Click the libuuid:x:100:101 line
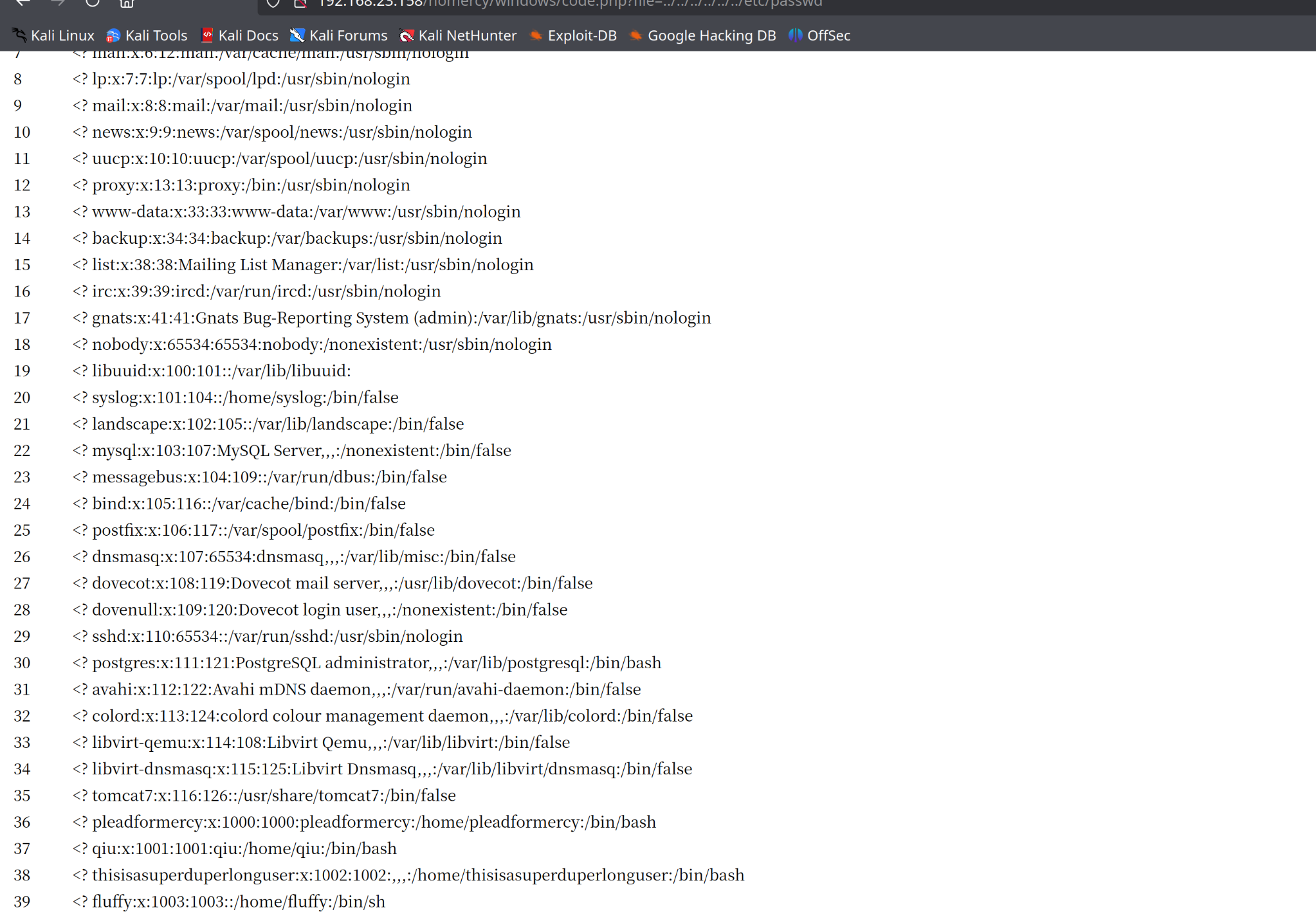The image size is (1316, 912). [212, 370]
